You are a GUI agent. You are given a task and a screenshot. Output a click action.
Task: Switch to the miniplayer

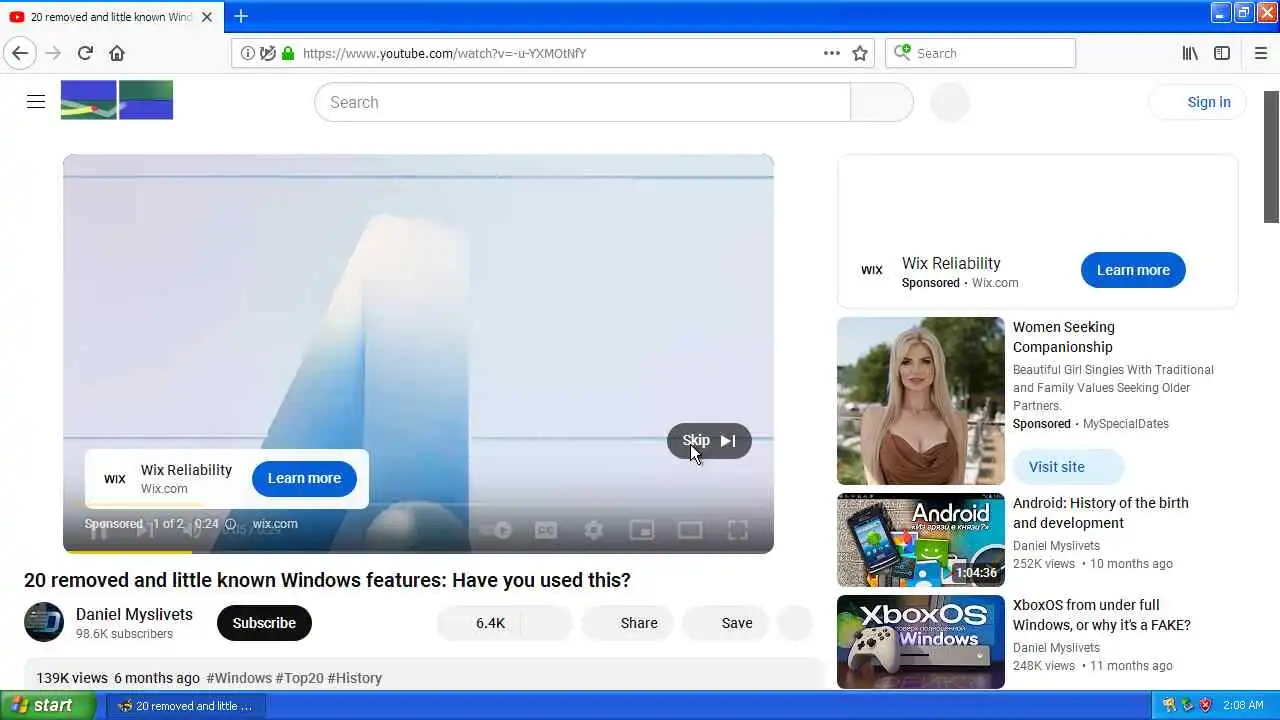[x=642, y=530]
